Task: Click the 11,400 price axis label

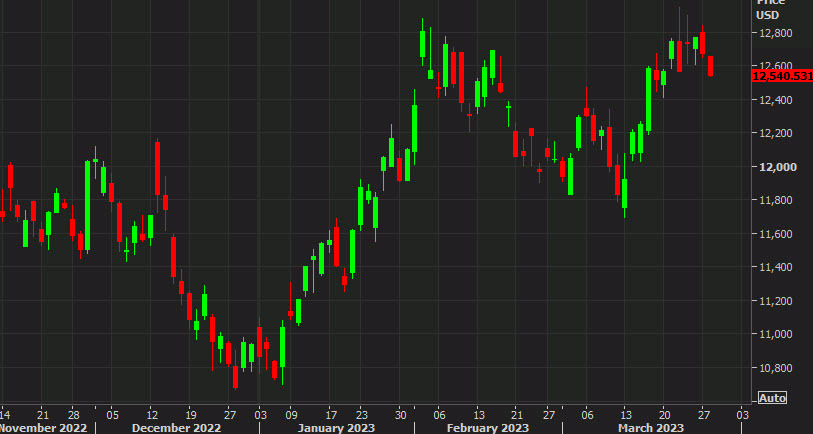Action: tap(776, 267)
